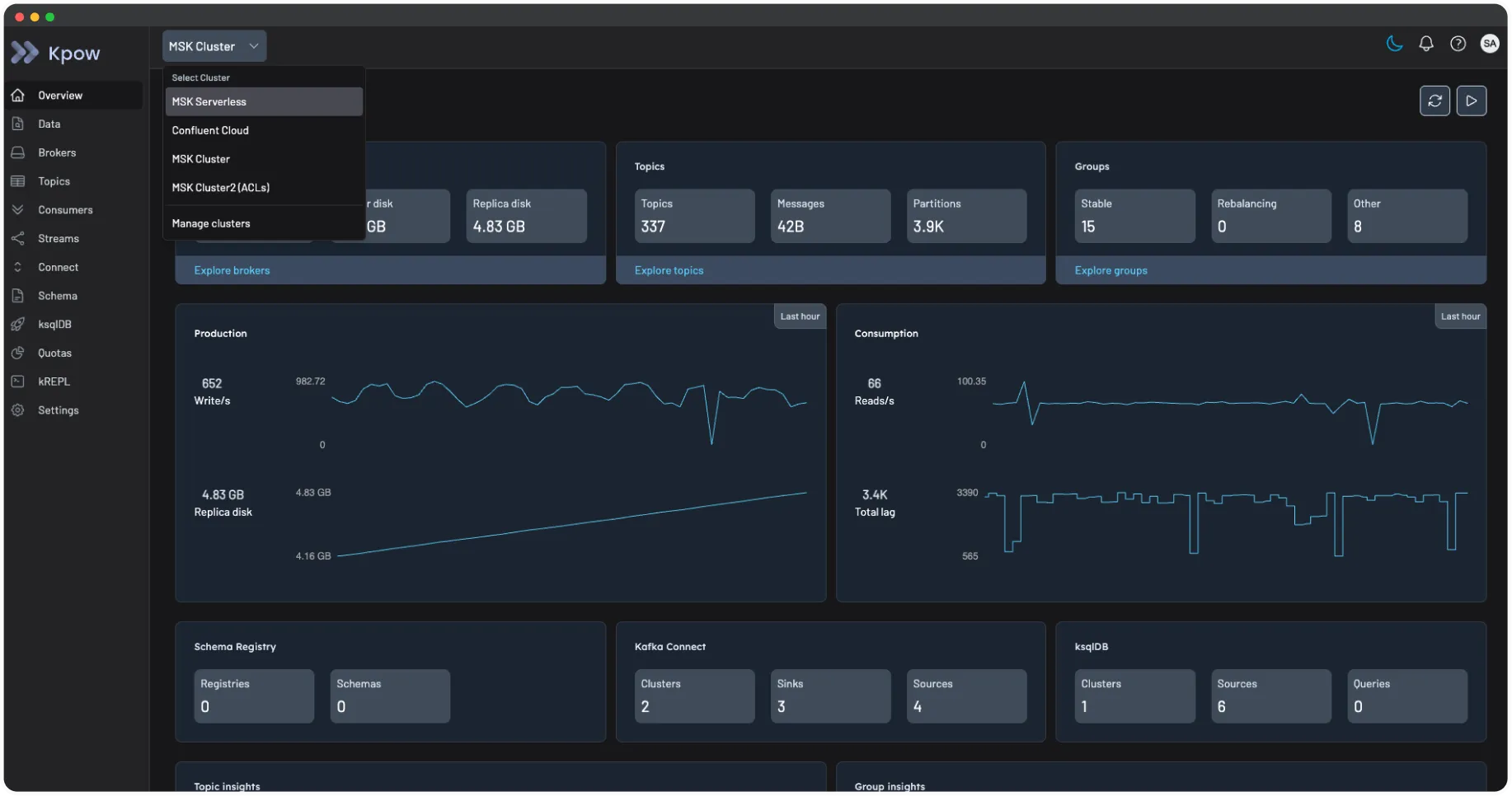
Task: Open Manage clusters
Action: [x=264, y=223]
